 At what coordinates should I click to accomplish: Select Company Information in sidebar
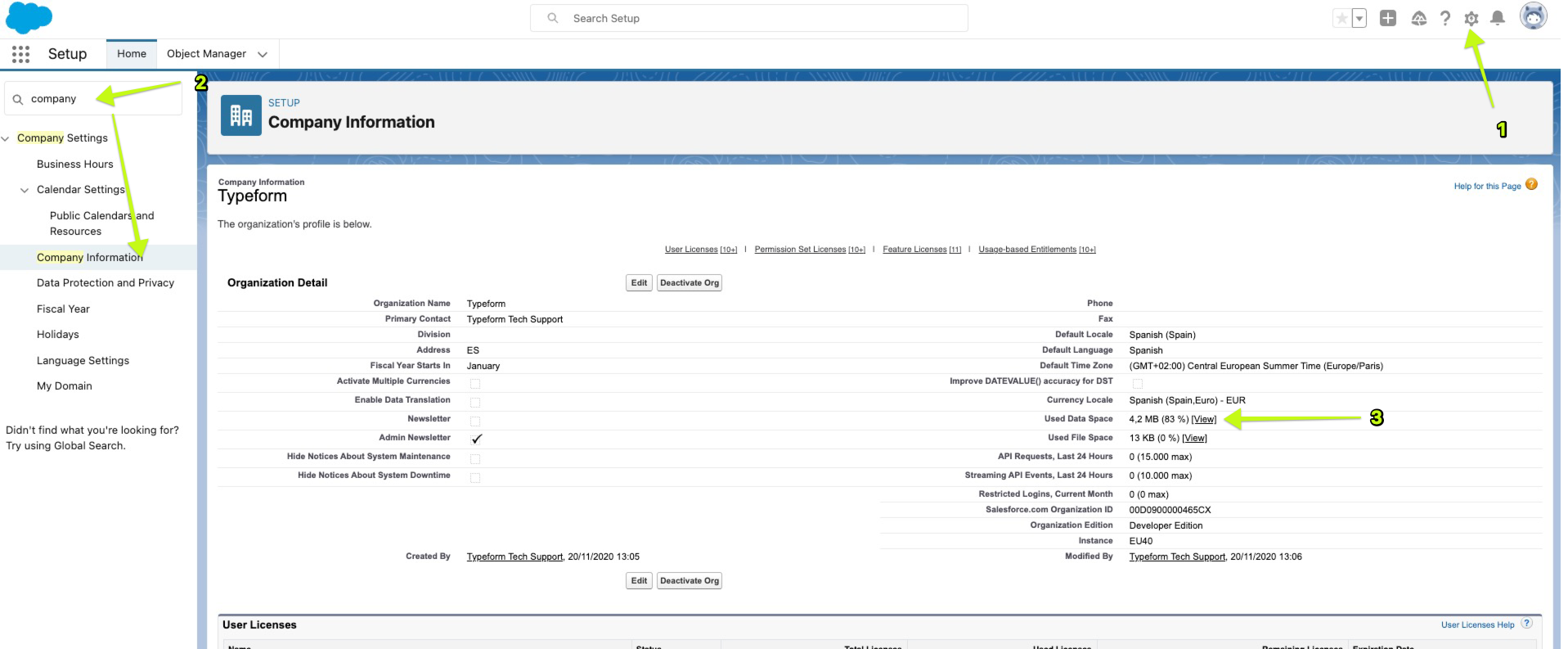coord(90,257)
